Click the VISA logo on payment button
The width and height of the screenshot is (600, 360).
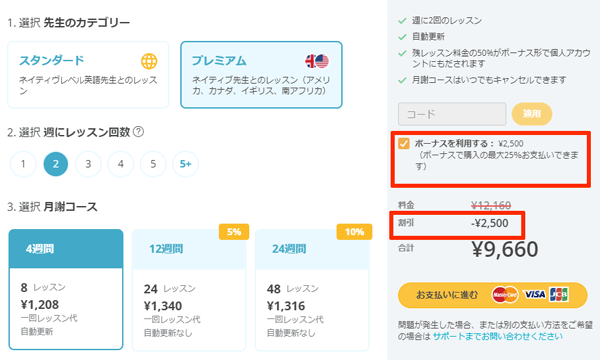[x=534, y=294]
